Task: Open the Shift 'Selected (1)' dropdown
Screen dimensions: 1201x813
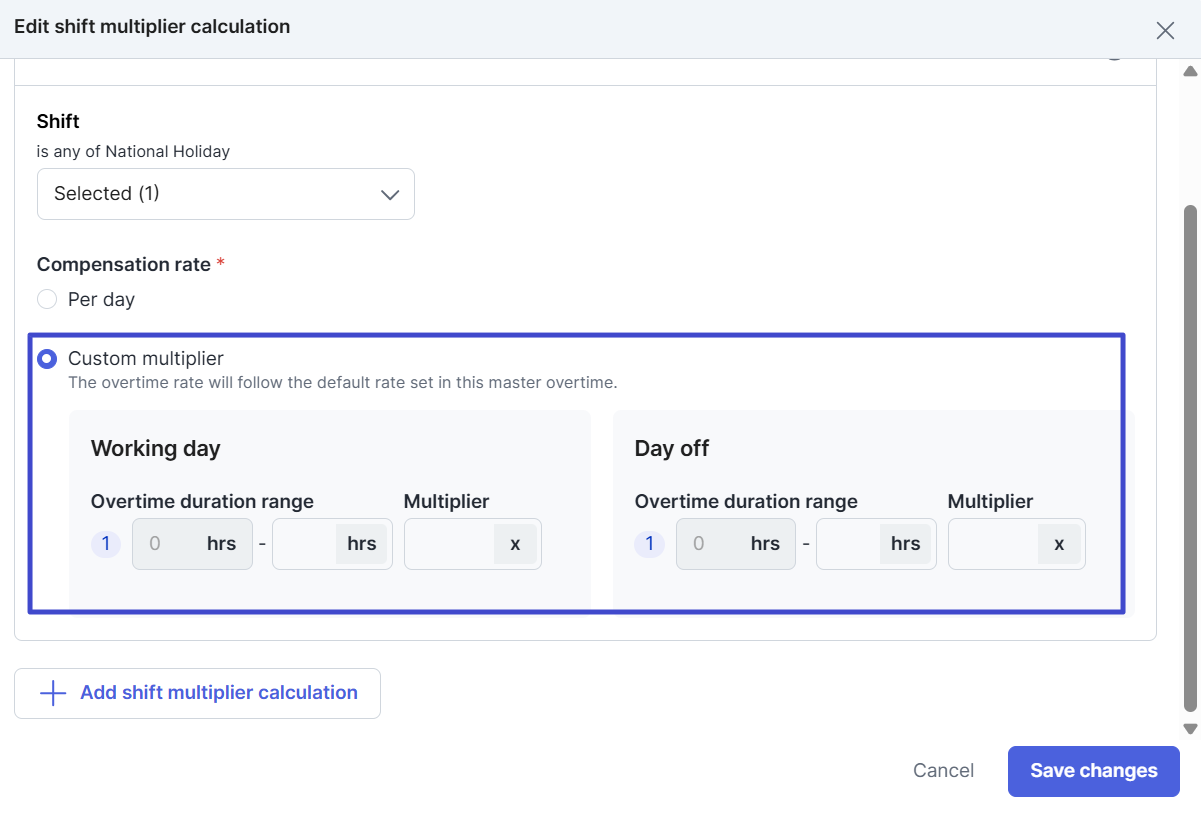Action: (225, 194)
